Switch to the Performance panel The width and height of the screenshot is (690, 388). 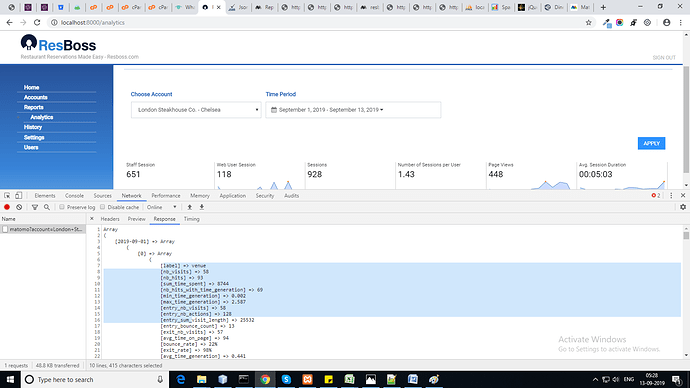point(166,195)
